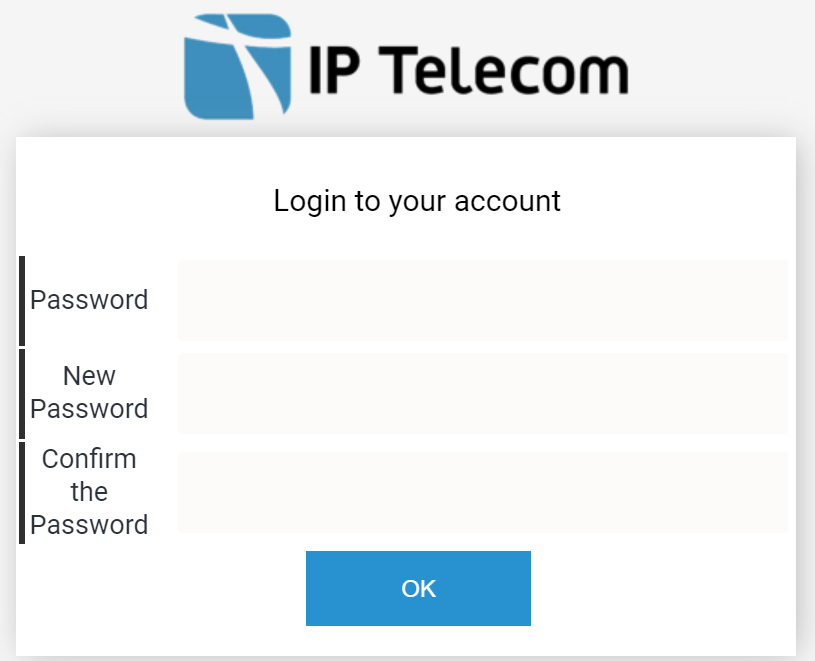Click the blue IP Telecom logo emblem
Viewport: 815px width, 661px height.
pyautogui.click(x=238, y=67)
